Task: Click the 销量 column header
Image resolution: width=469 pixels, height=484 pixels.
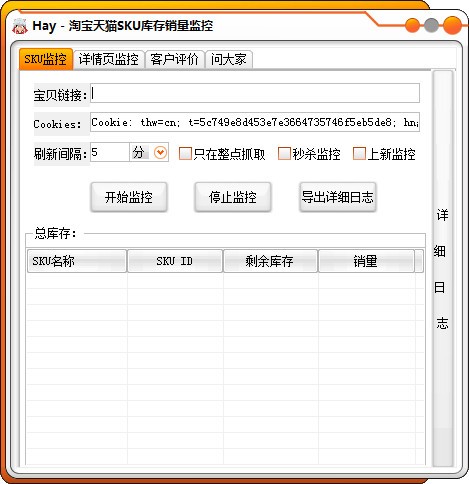Action: point(366,261)
